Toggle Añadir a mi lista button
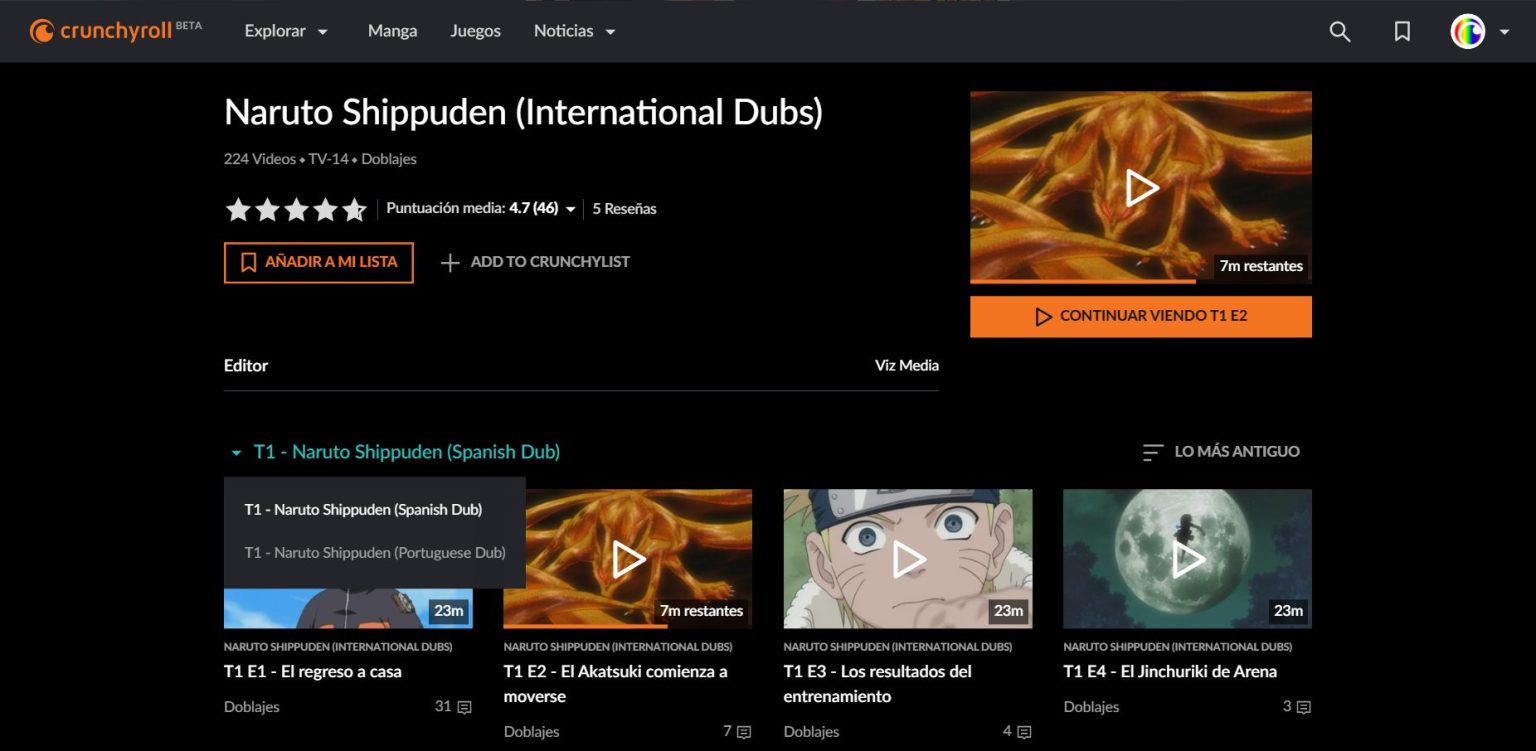This screenshot has width=1536, height=751. 318,262
